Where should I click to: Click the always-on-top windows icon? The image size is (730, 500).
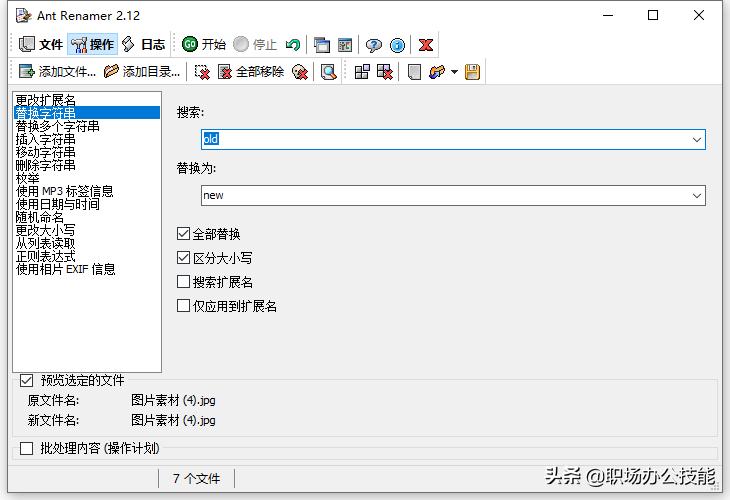(x=322, y=45)
